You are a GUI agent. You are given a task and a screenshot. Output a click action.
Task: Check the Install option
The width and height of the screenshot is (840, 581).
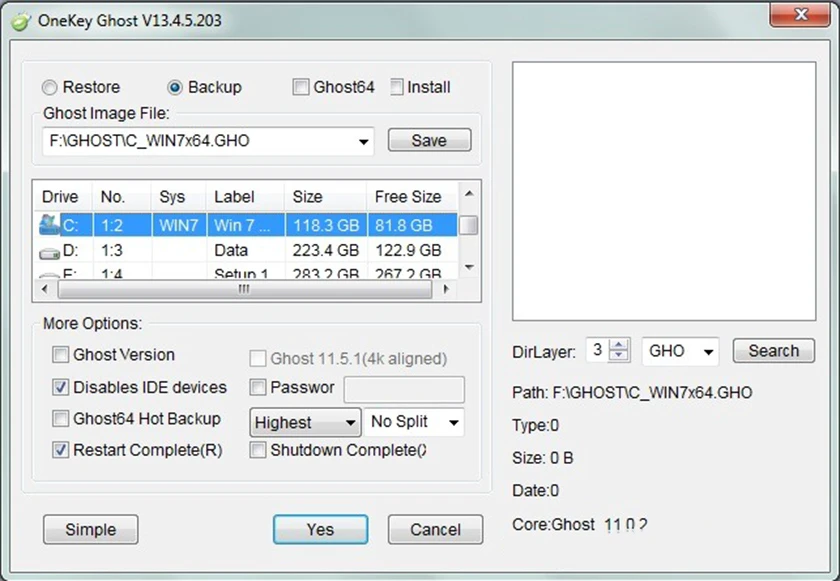tap(397, 87)
